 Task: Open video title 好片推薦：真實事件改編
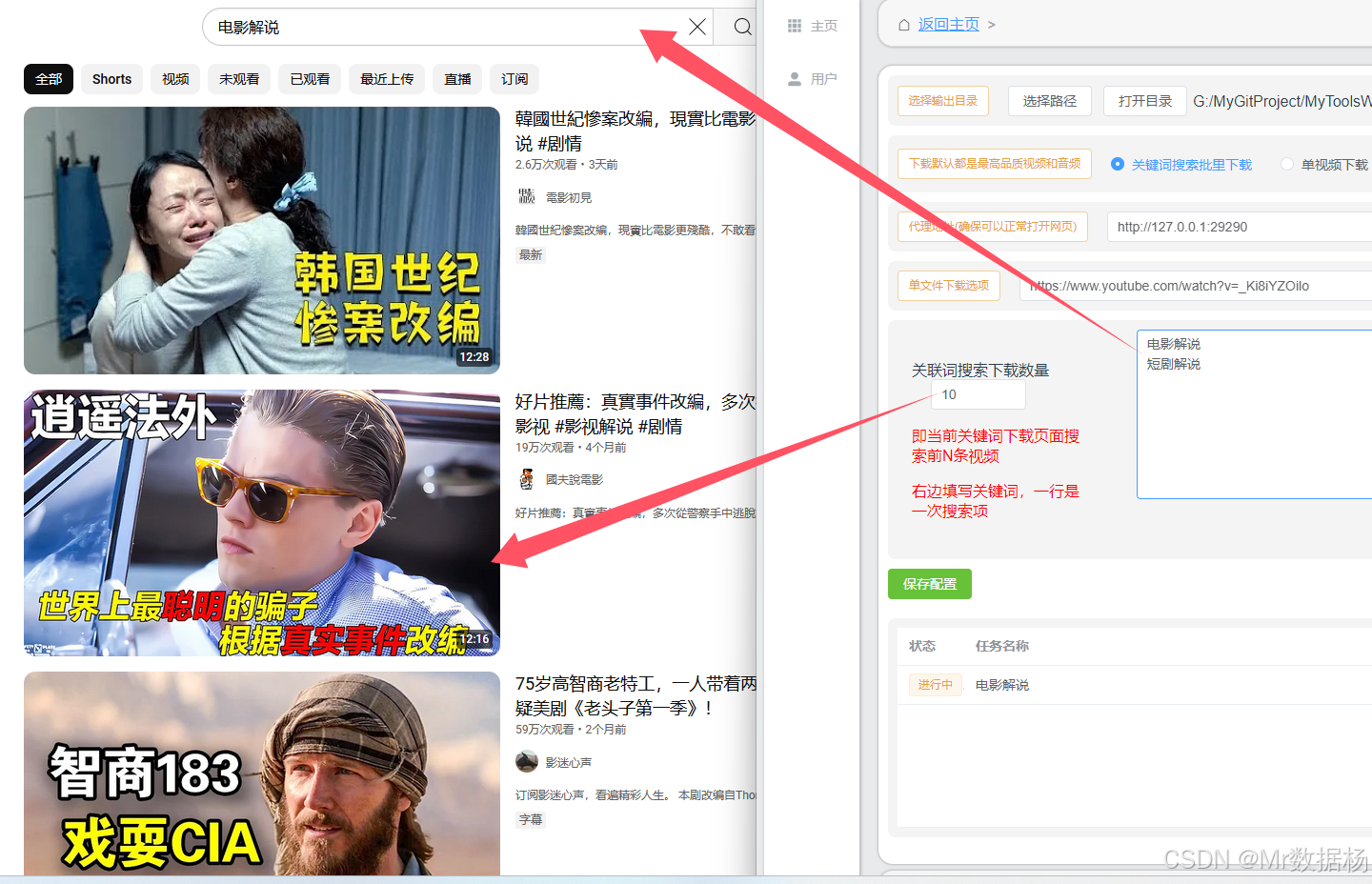pyautogui.click(x=636, y=413)
